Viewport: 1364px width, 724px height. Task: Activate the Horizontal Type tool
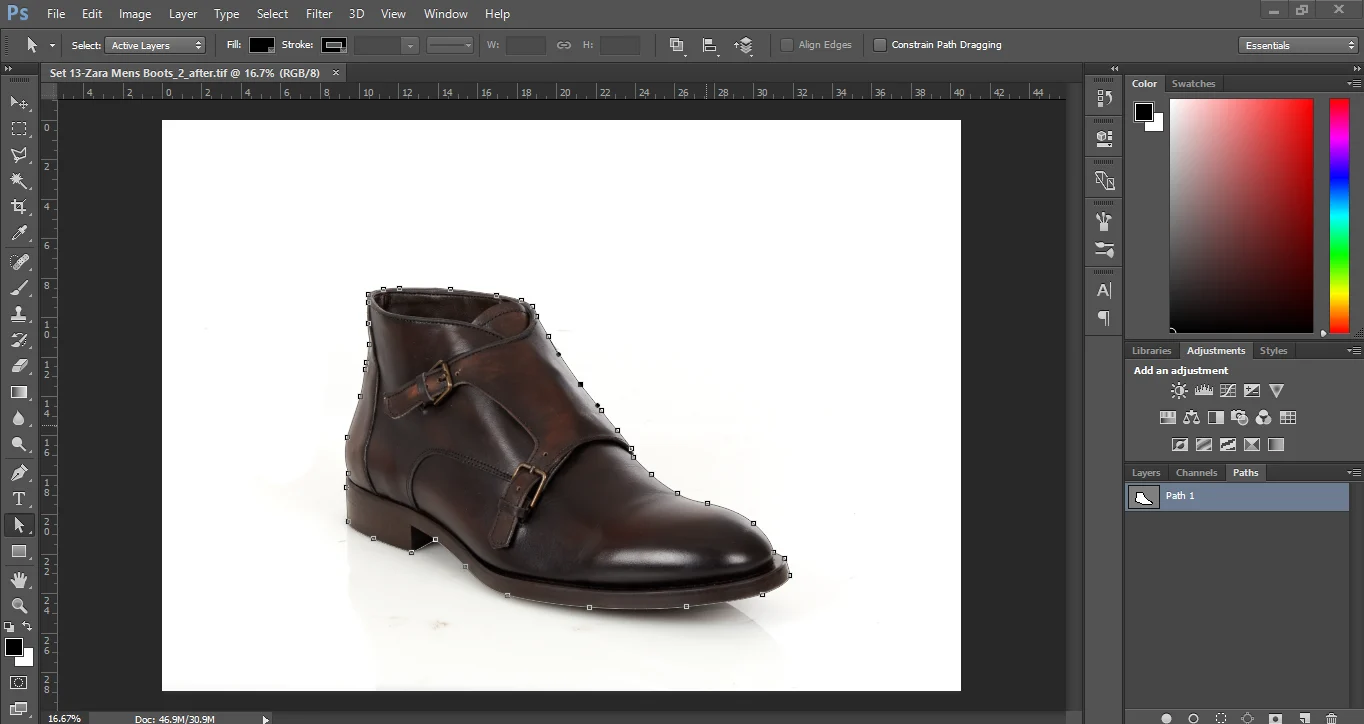(19, 498)
